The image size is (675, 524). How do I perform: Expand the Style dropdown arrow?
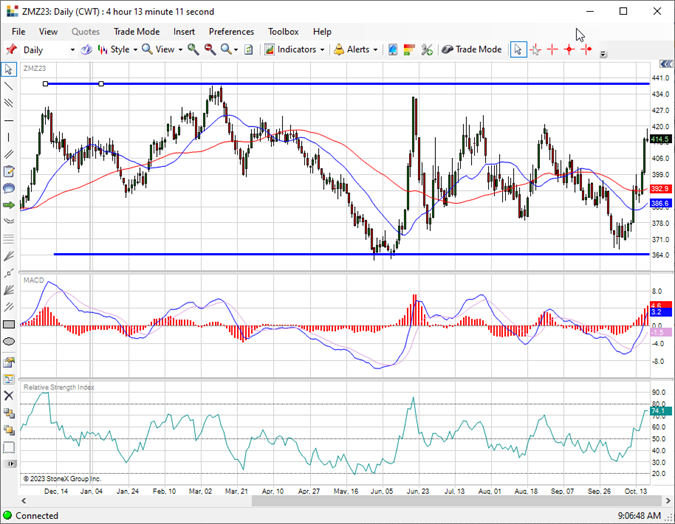coord(135,50)
